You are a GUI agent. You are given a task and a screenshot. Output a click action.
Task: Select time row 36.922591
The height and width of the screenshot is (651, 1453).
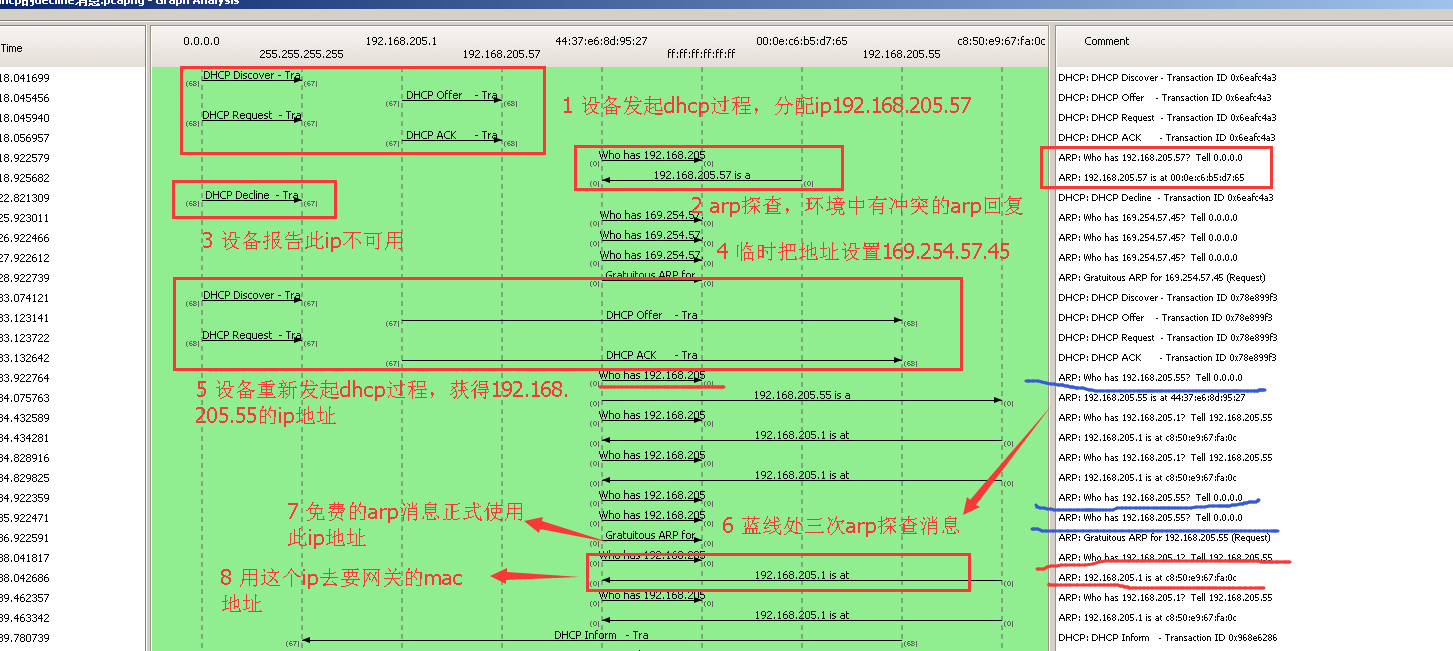point(25,538)
